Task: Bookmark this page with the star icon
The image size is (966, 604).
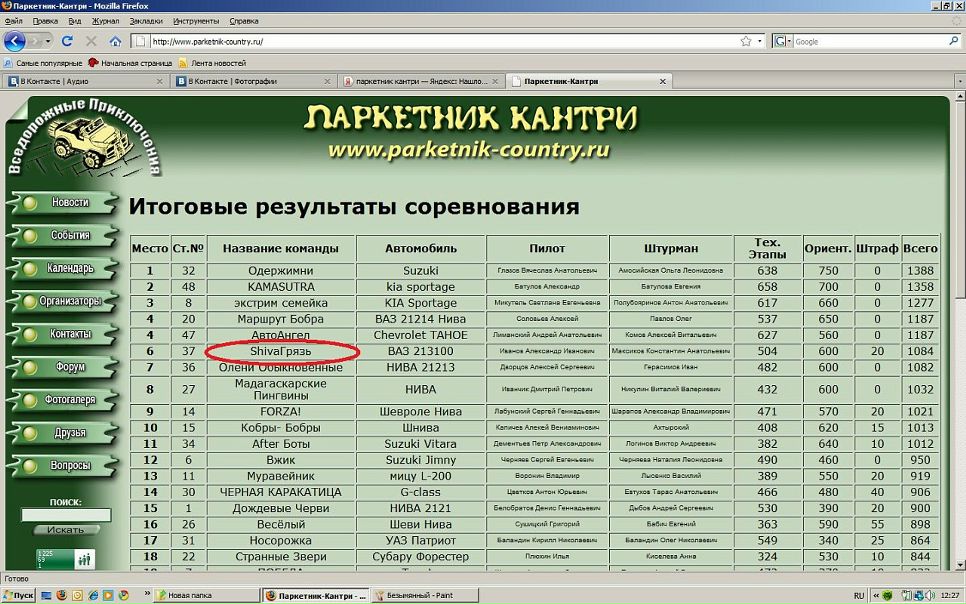Action: (746, 41)
